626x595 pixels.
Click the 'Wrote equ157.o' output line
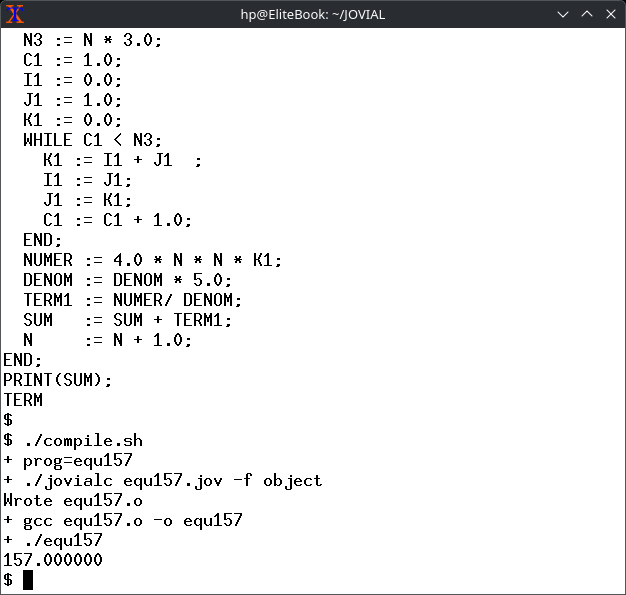(73, 500)
